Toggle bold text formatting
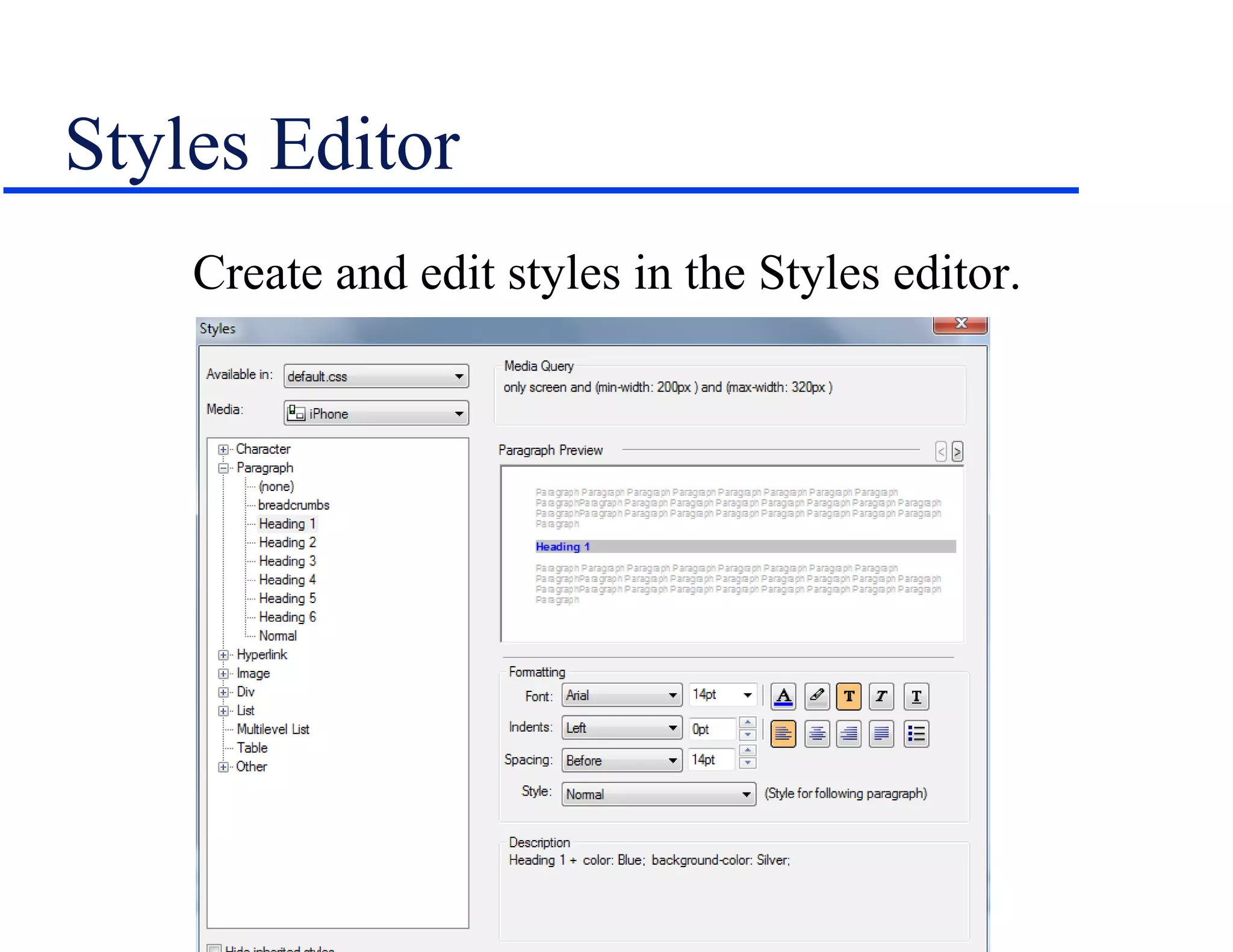Image resolution: width=1233 pixels, height=952 pixels. coord(849,697)
